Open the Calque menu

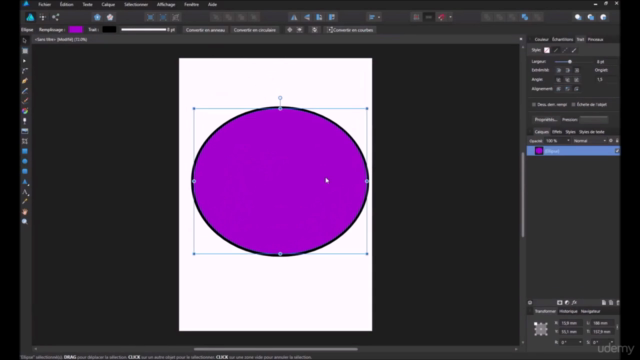pos(108,4)
